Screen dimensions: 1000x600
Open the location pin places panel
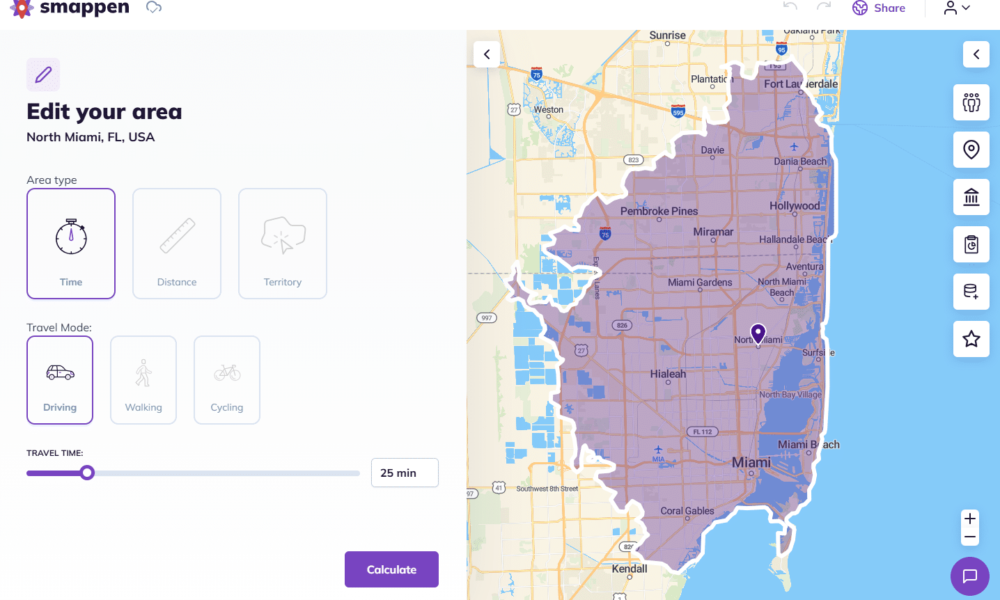970,150
